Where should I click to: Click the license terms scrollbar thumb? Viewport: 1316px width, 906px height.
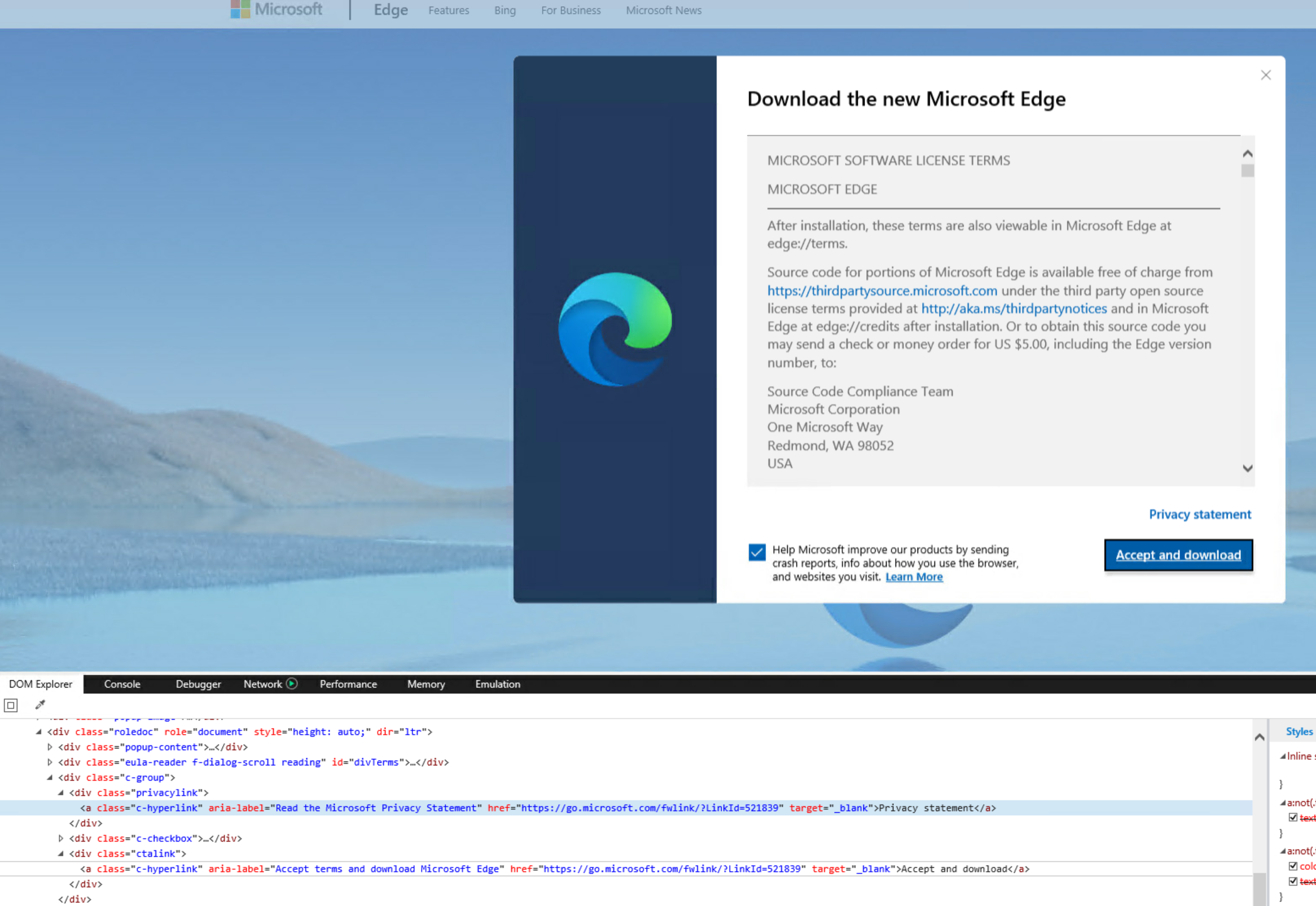pos(1247,171)
